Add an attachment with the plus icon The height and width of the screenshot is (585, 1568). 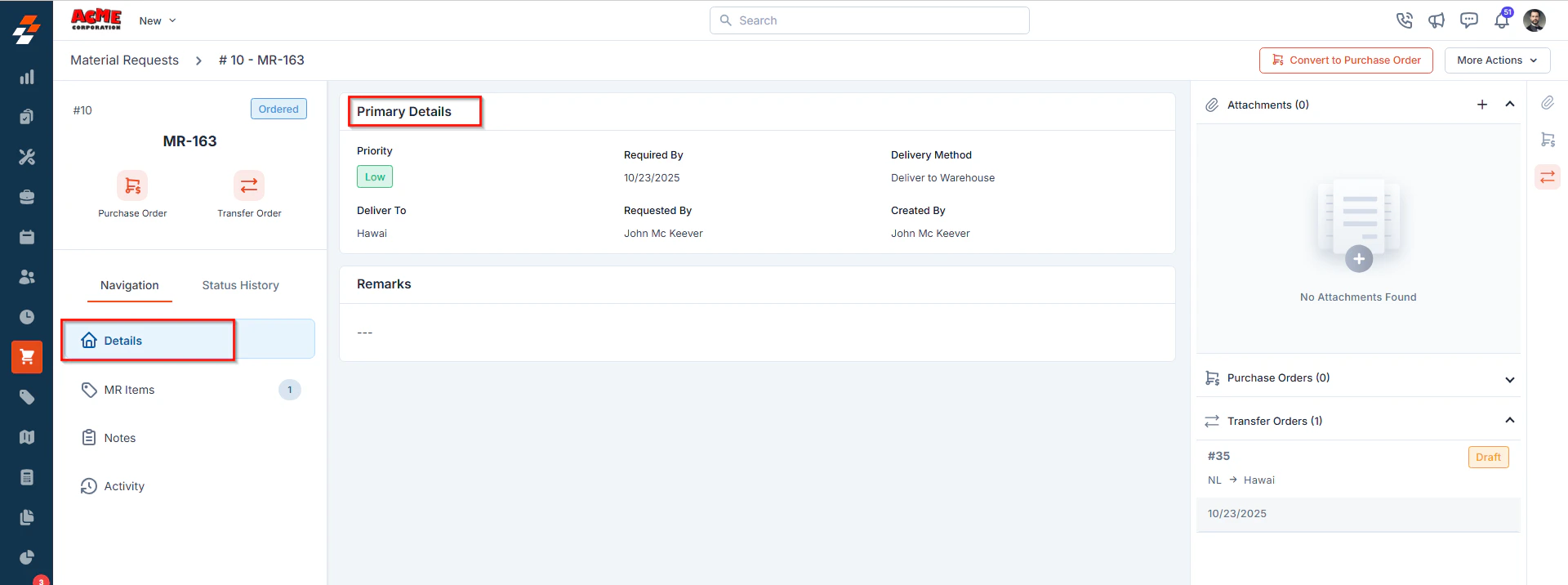pos(1482,105)
